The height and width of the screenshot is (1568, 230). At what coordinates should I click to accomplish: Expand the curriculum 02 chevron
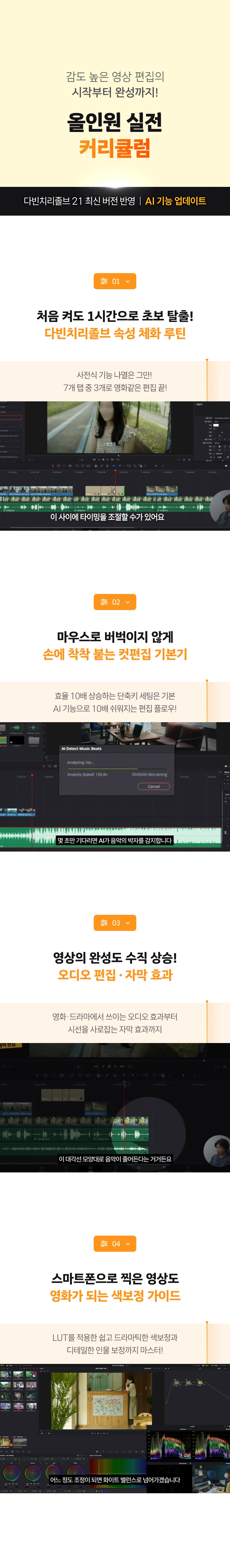point(127,602)
